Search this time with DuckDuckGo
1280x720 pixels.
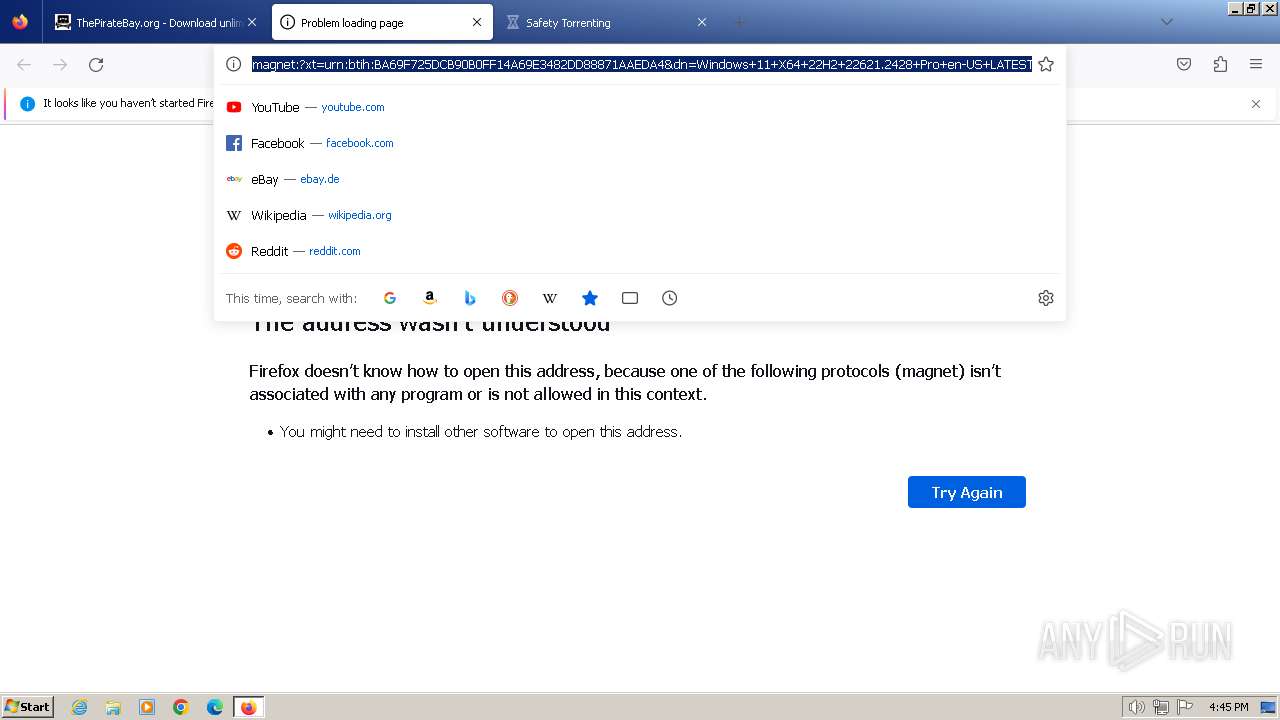point(510,298)
